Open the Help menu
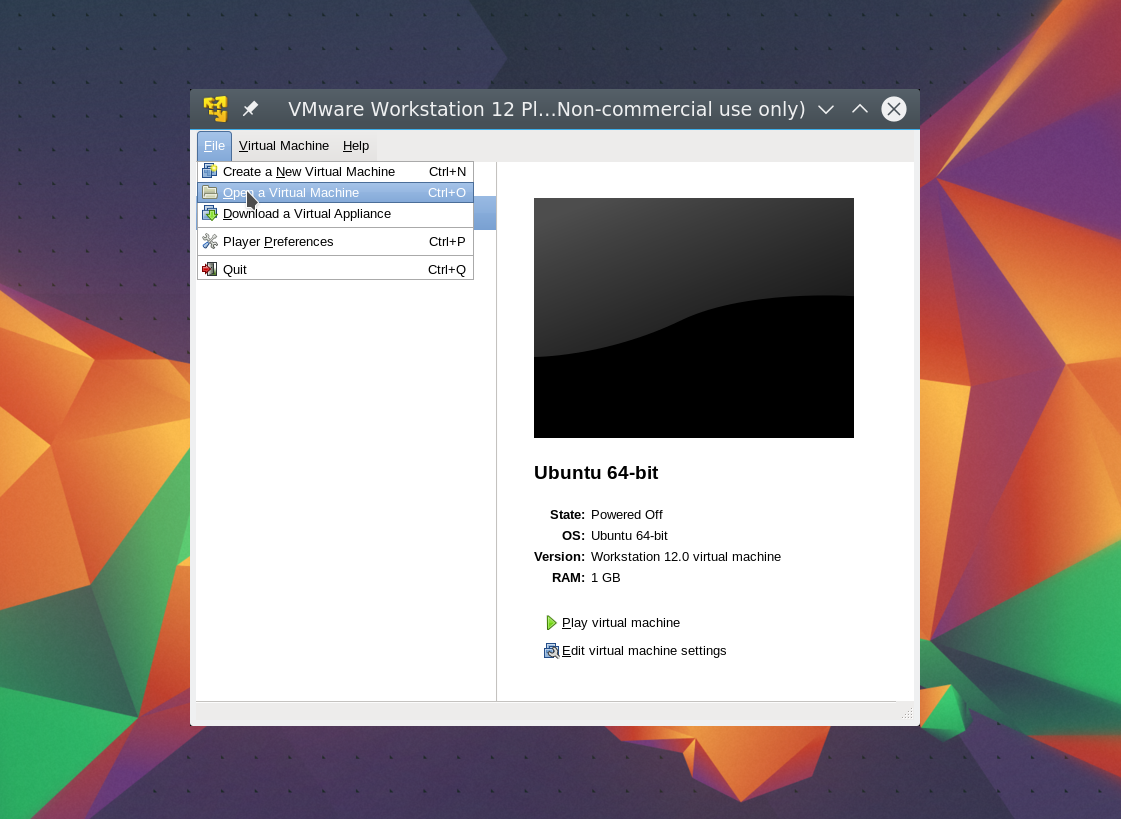The height and width of the screenshot is (819, 1121). point(356,146)
